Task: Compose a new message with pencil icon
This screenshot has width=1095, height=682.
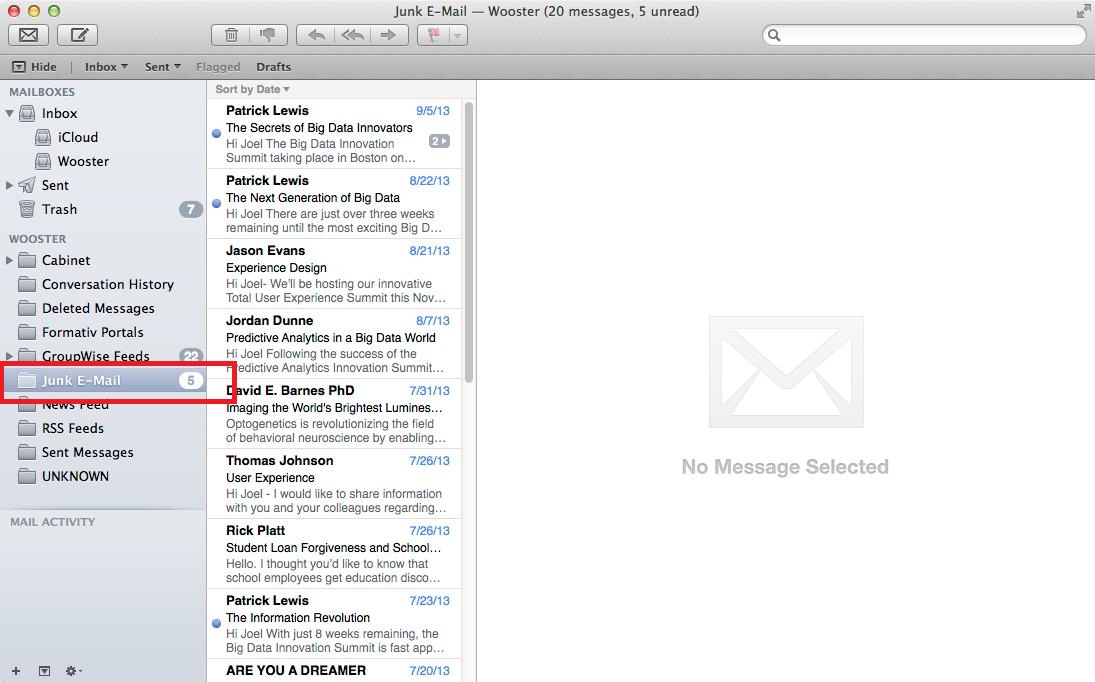Action: tap(78, 35)
